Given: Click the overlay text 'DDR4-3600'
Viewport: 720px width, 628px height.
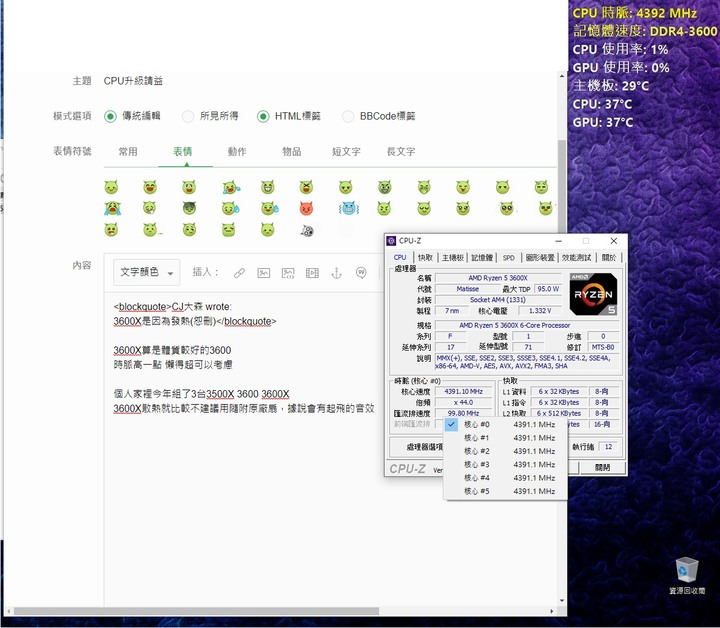Looking at the screenshot, I should (683, 31).
